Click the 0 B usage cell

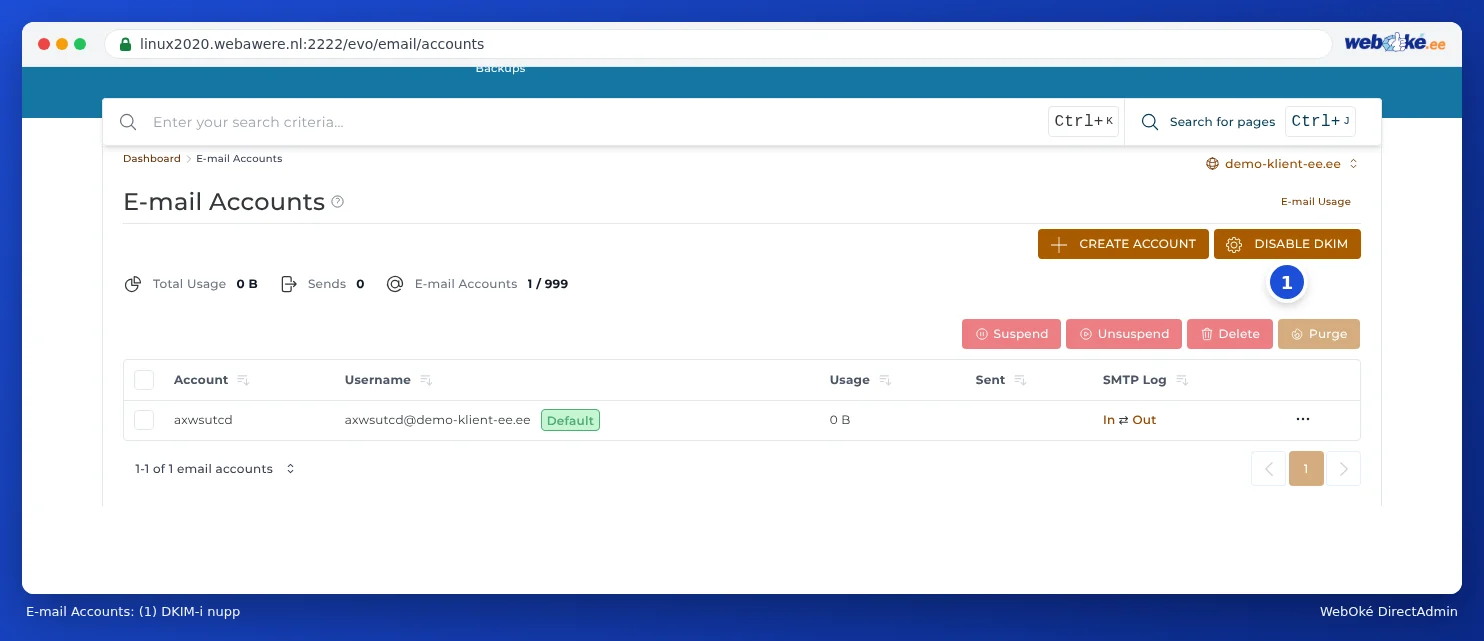[x=840, y=420]
